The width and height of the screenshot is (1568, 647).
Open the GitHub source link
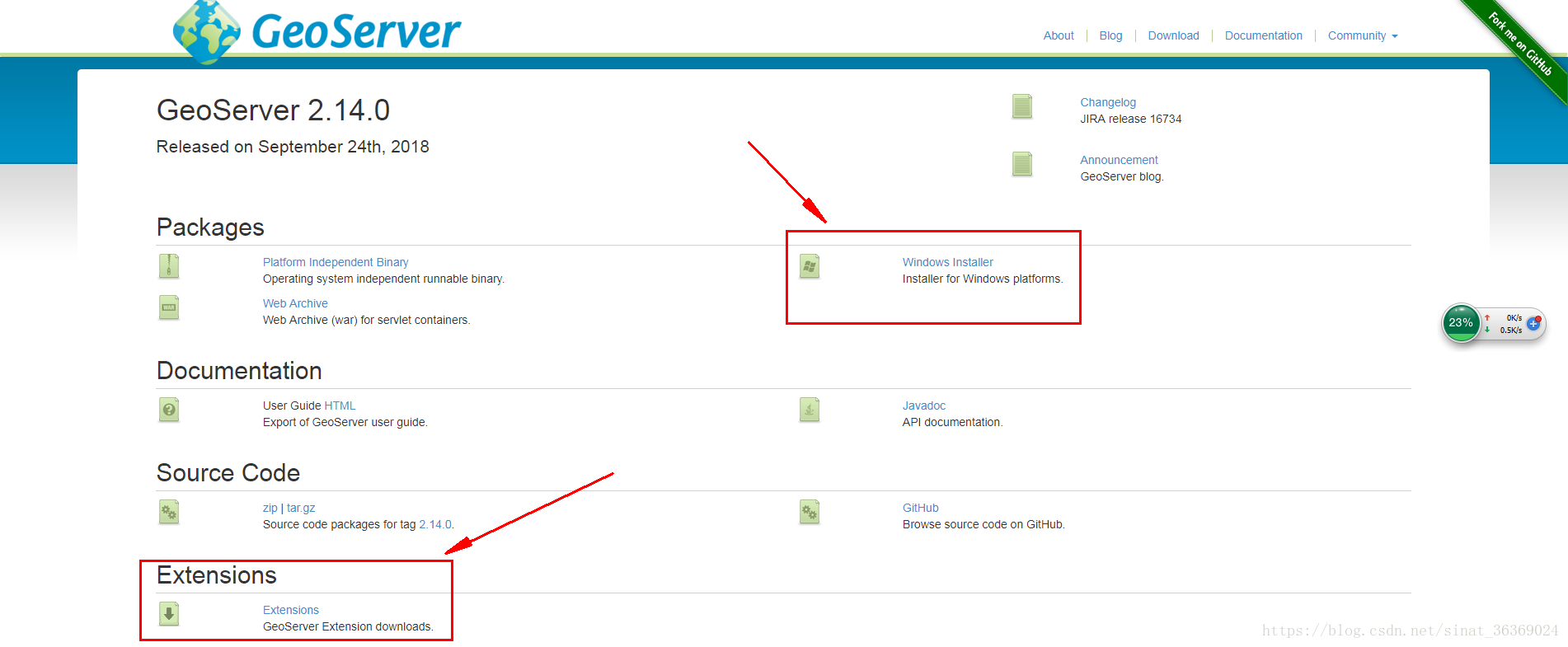pos(920,508)
